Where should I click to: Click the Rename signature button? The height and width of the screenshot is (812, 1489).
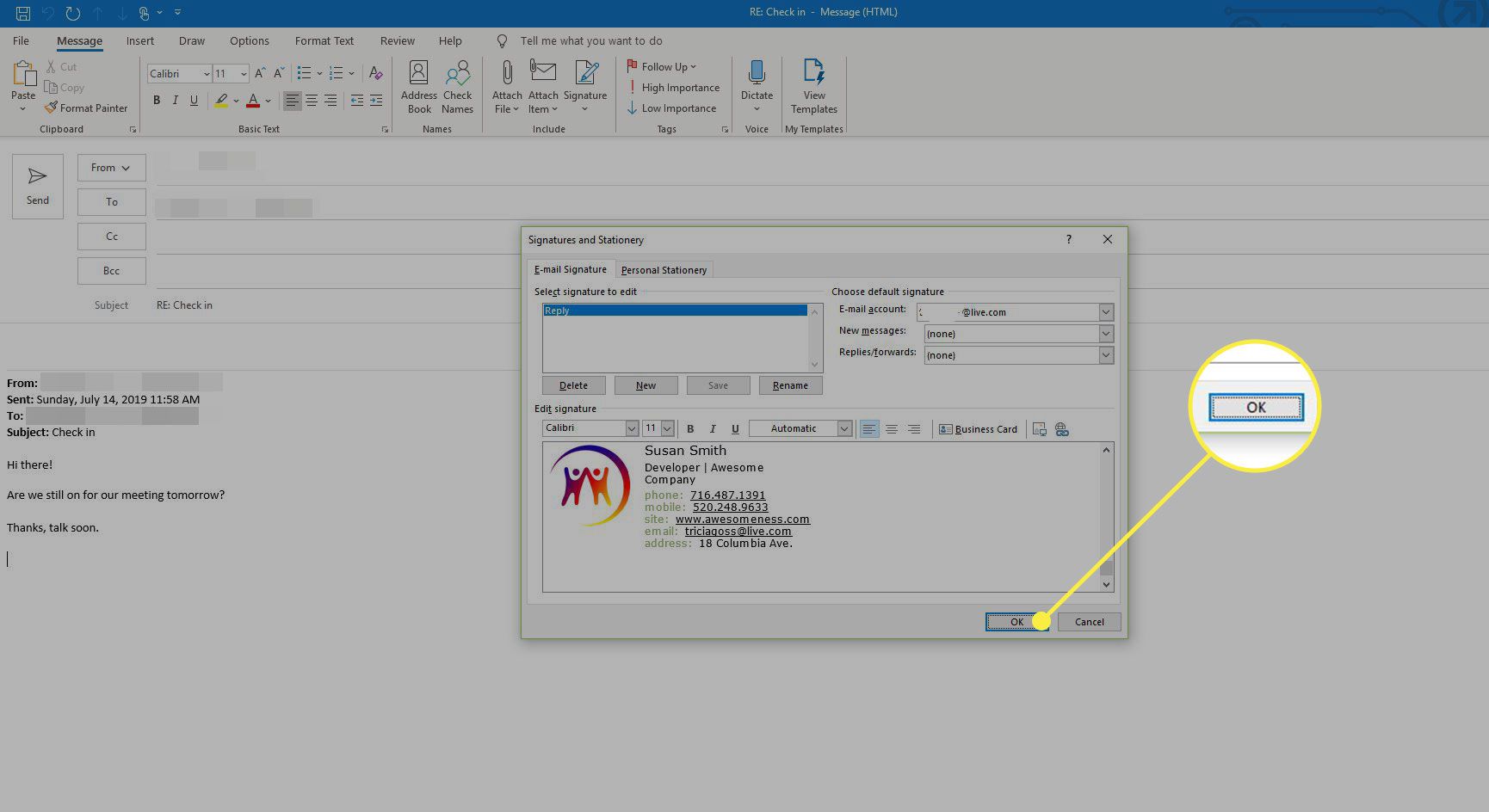click(790, 385)
